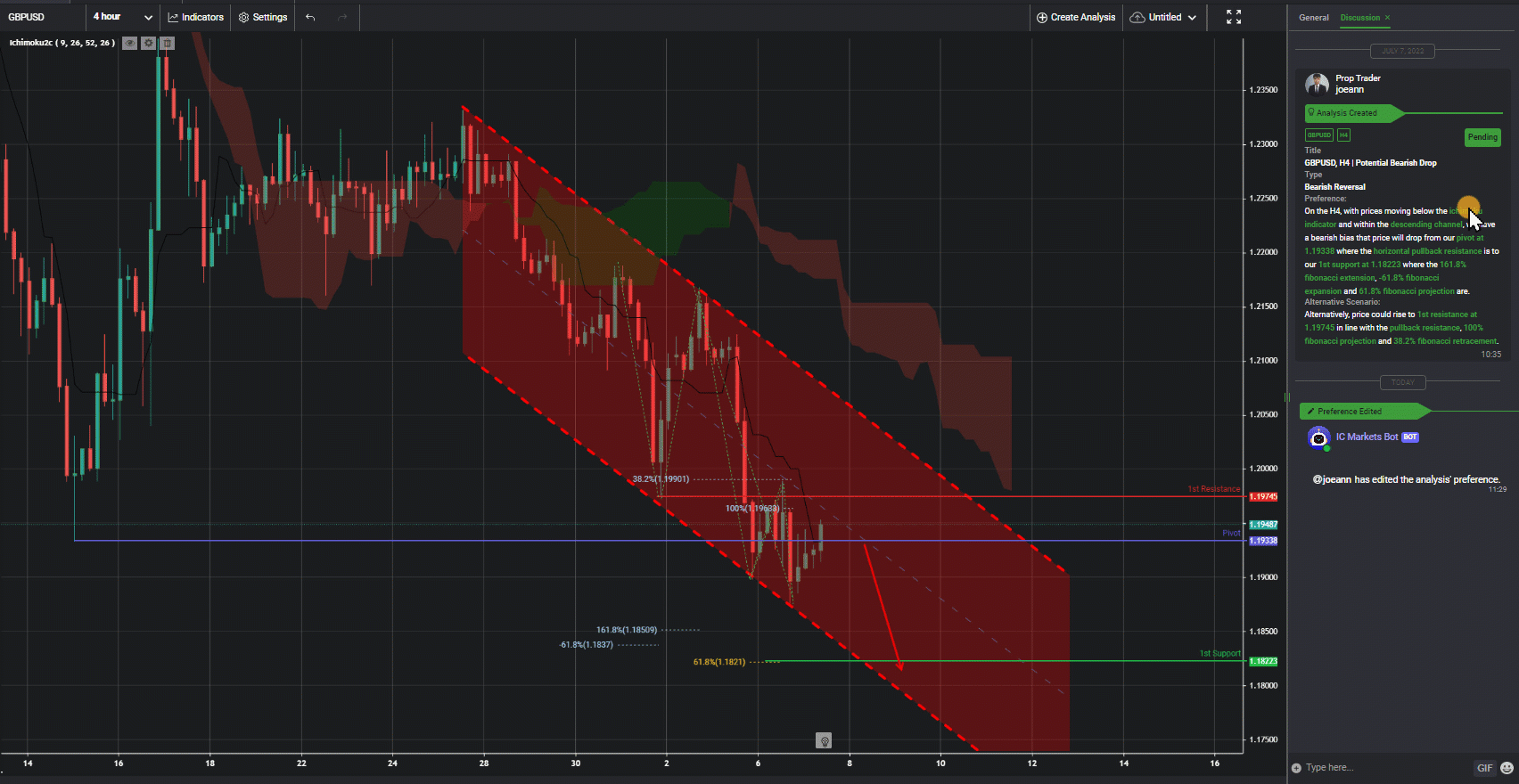This screenshot has width=1519, height=784.
Task: Open IC Markets Bot avatar
Action: coord(1318,437)
